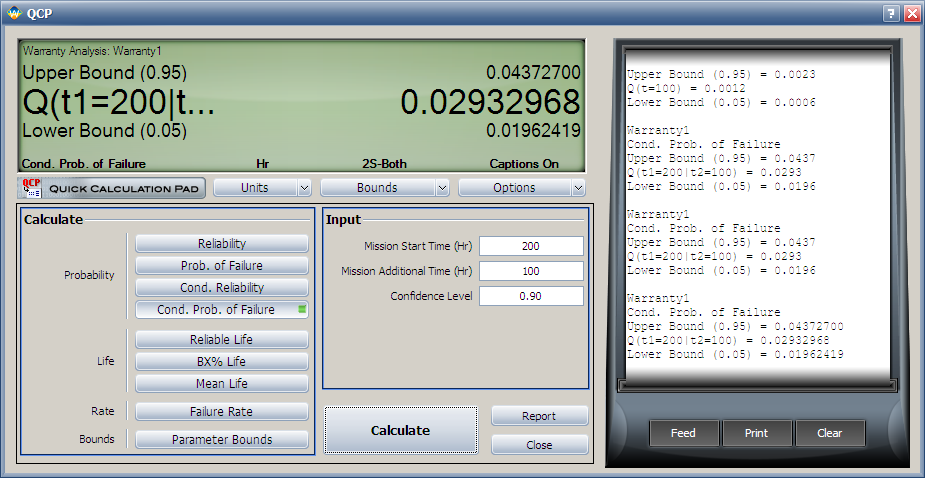The image size is (925, 478).
Task: Select Prob. of Failure calculation
Action: pyautogui.click(x=222, y=266)
